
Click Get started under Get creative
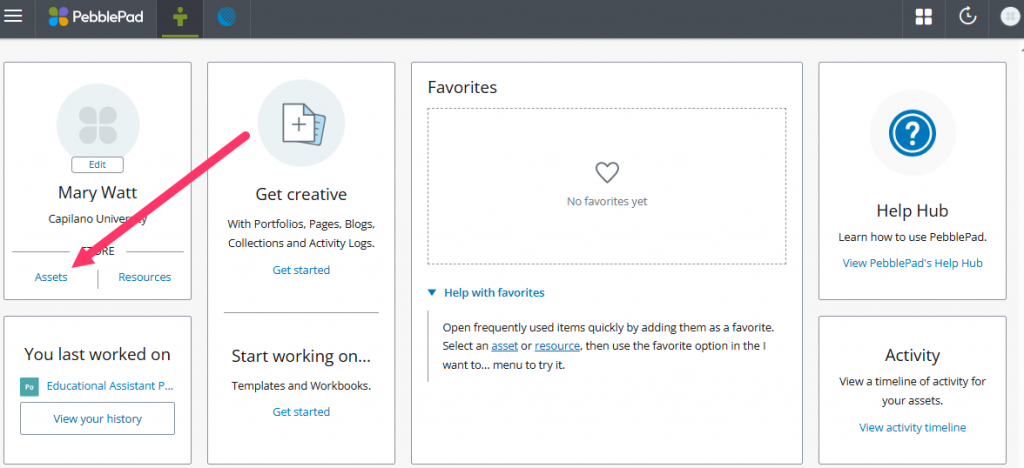[301, 270]
